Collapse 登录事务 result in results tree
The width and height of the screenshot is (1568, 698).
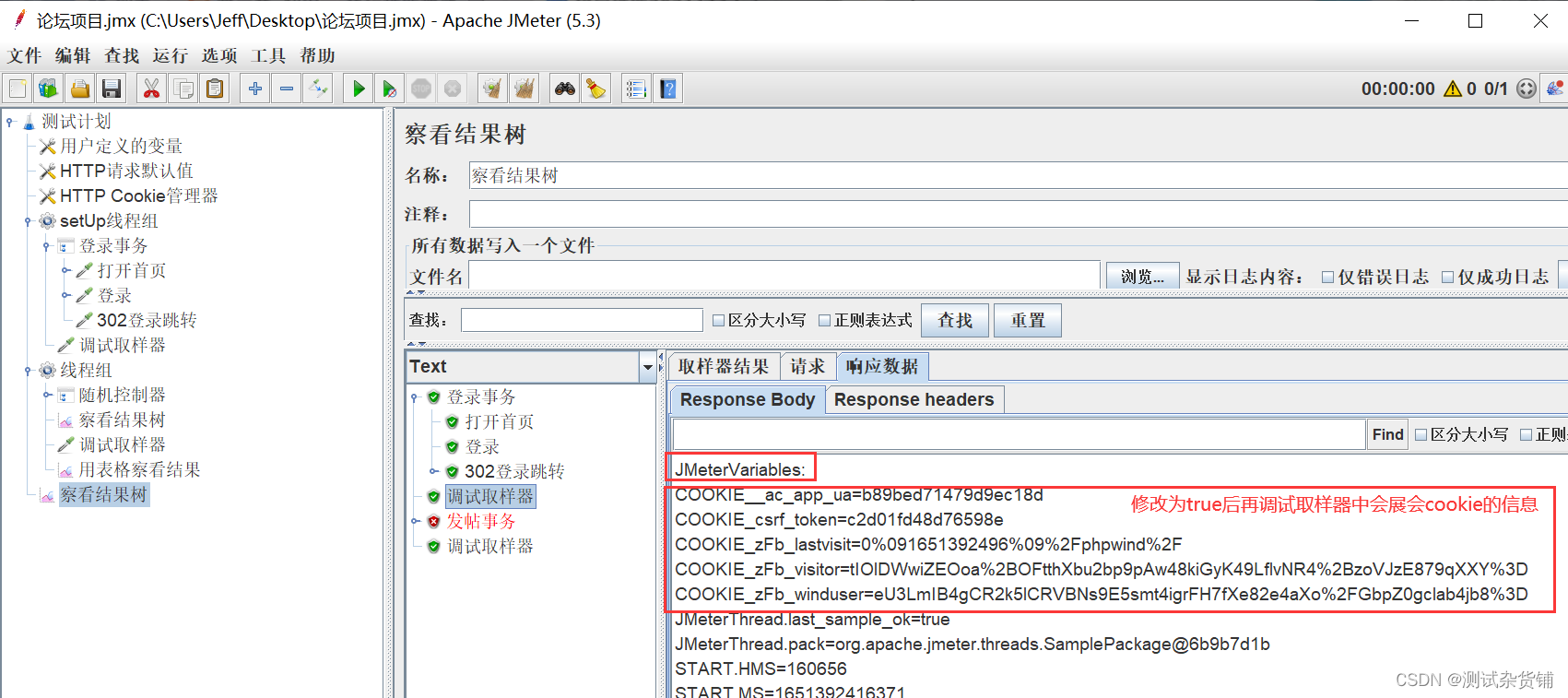click(415, 397)
